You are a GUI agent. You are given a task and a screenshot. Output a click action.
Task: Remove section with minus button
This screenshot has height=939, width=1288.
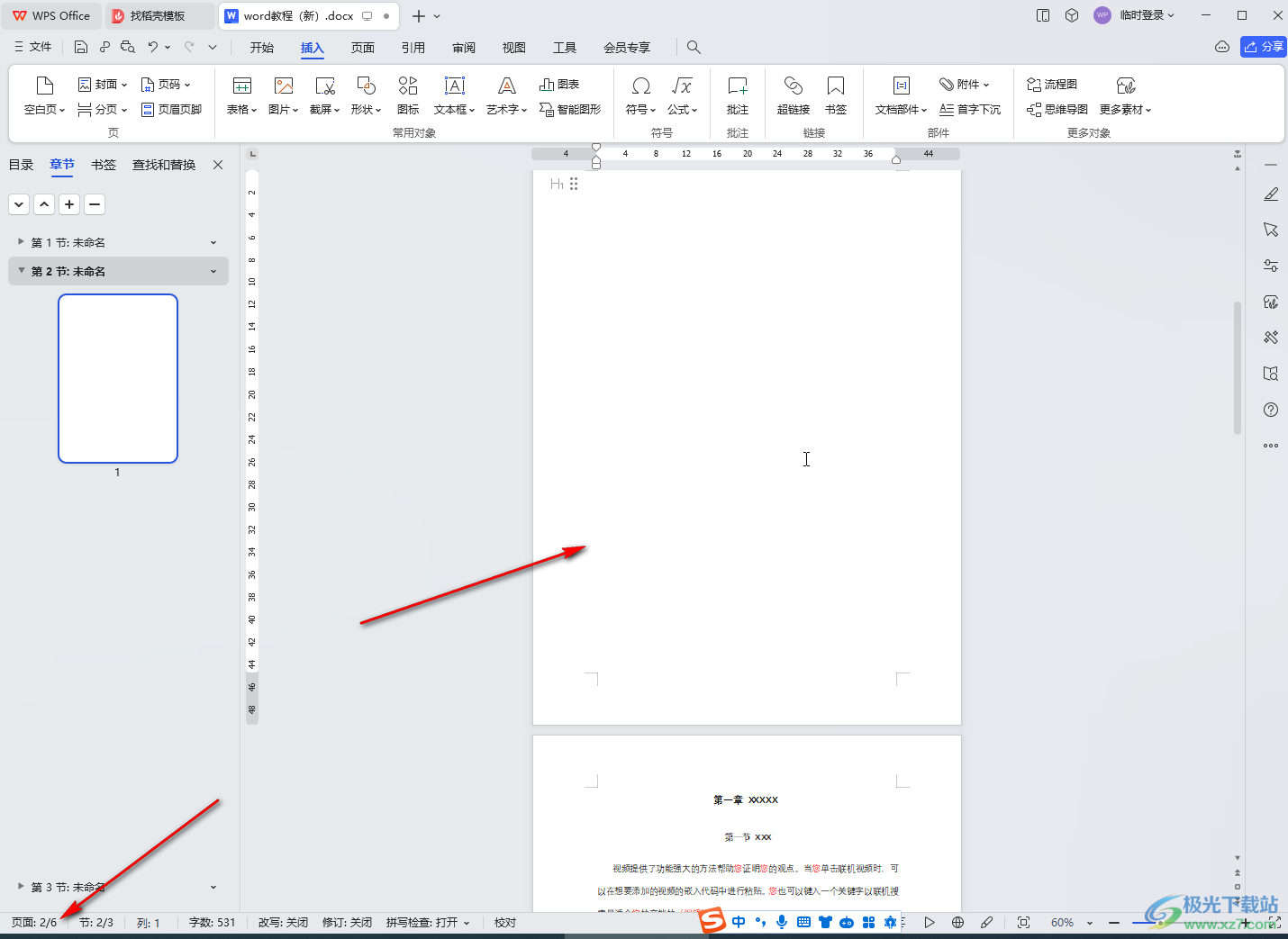(x=95, y=204)
